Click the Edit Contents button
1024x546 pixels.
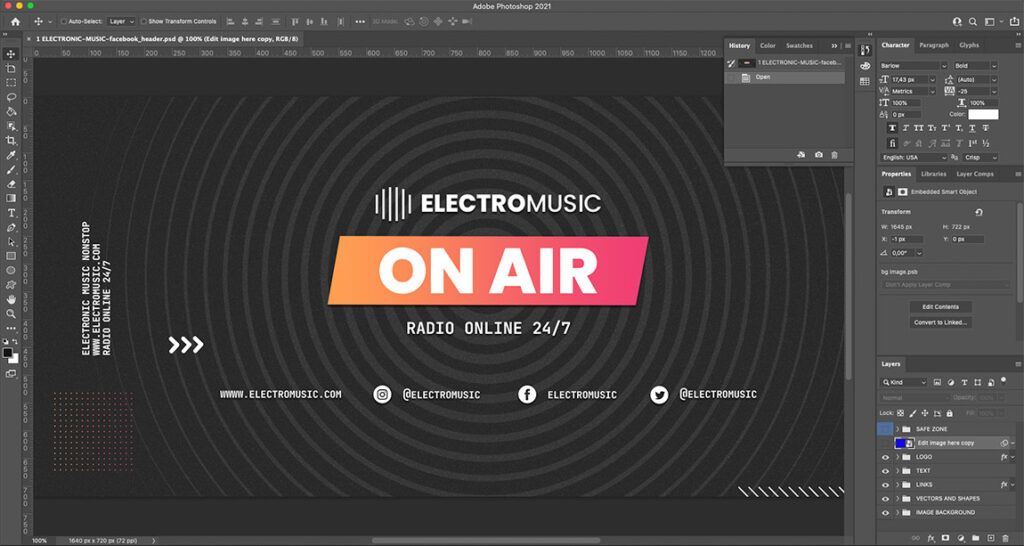[940, 307]
